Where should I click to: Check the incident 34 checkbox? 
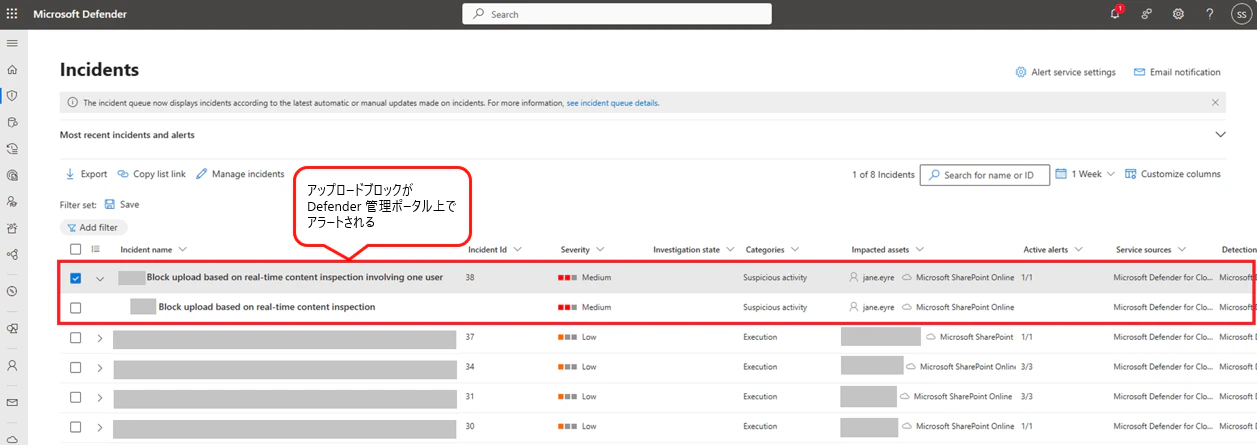(x=76, y=367)
